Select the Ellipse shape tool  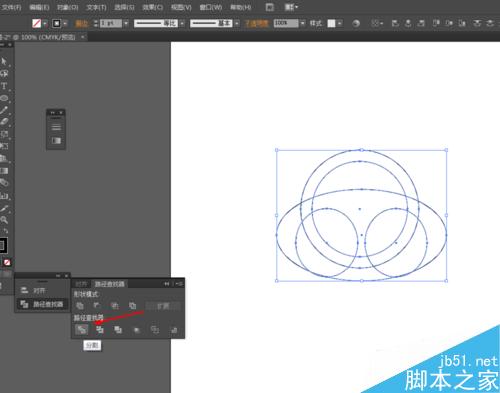pos(4,98)
